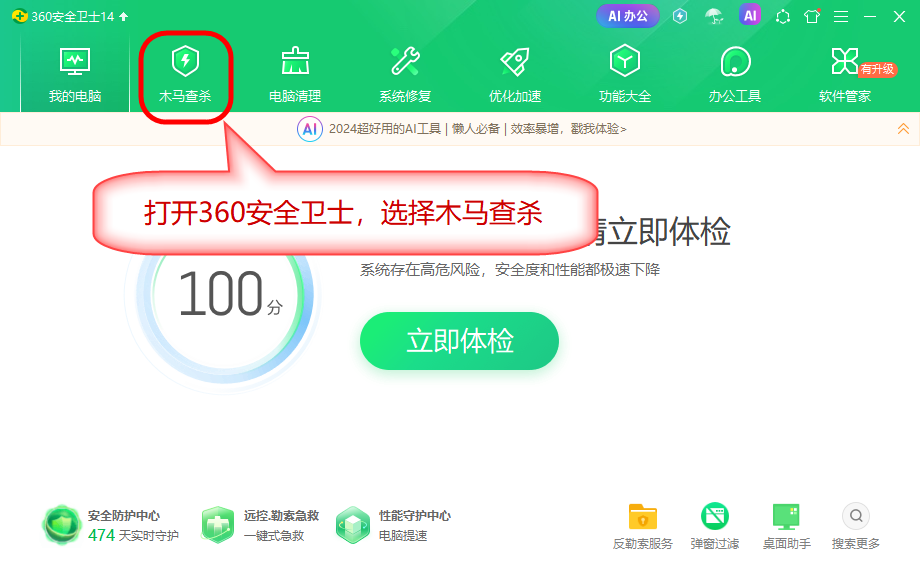Open the hamburger main menu

841,16
